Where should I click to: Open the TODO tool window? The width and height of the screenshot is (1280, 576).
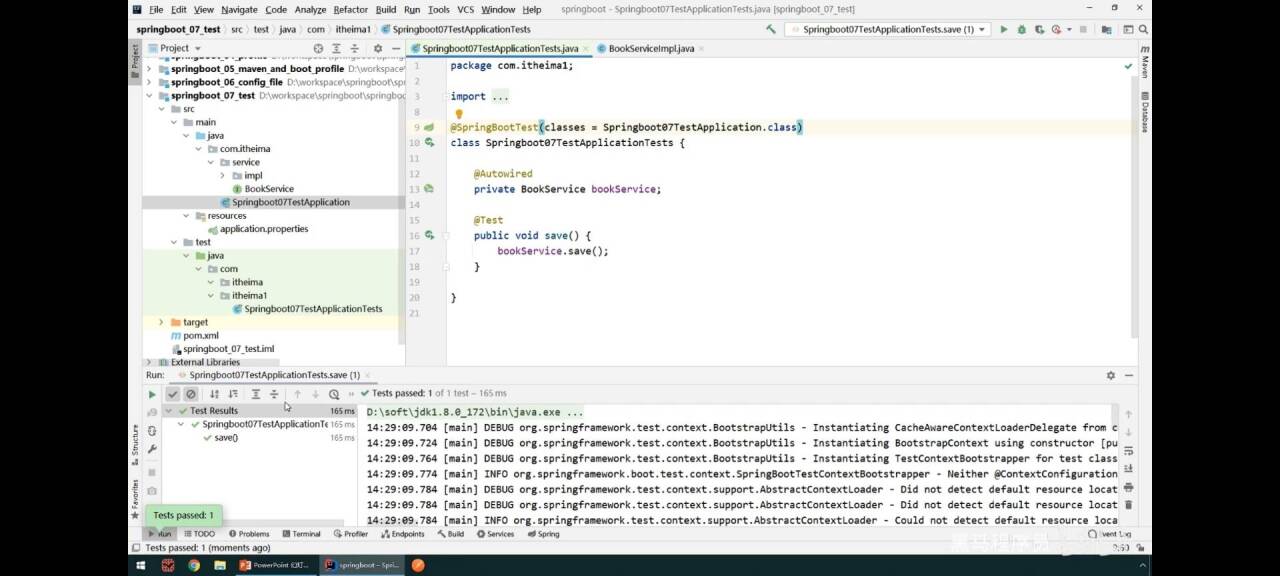pyautogui.click(x=199, y=534)
